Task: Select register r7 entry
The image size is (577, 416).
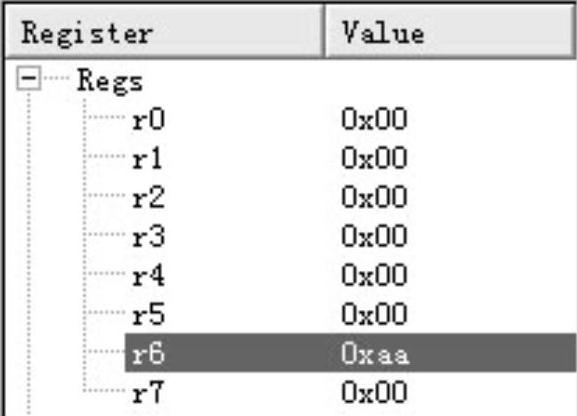Action: click(147, 392)
